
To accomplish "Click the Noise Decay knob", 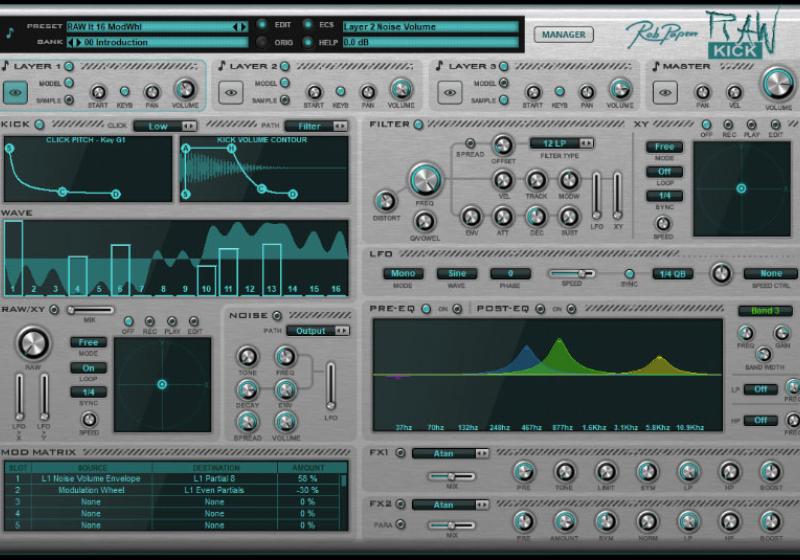I will pos(247,390).
